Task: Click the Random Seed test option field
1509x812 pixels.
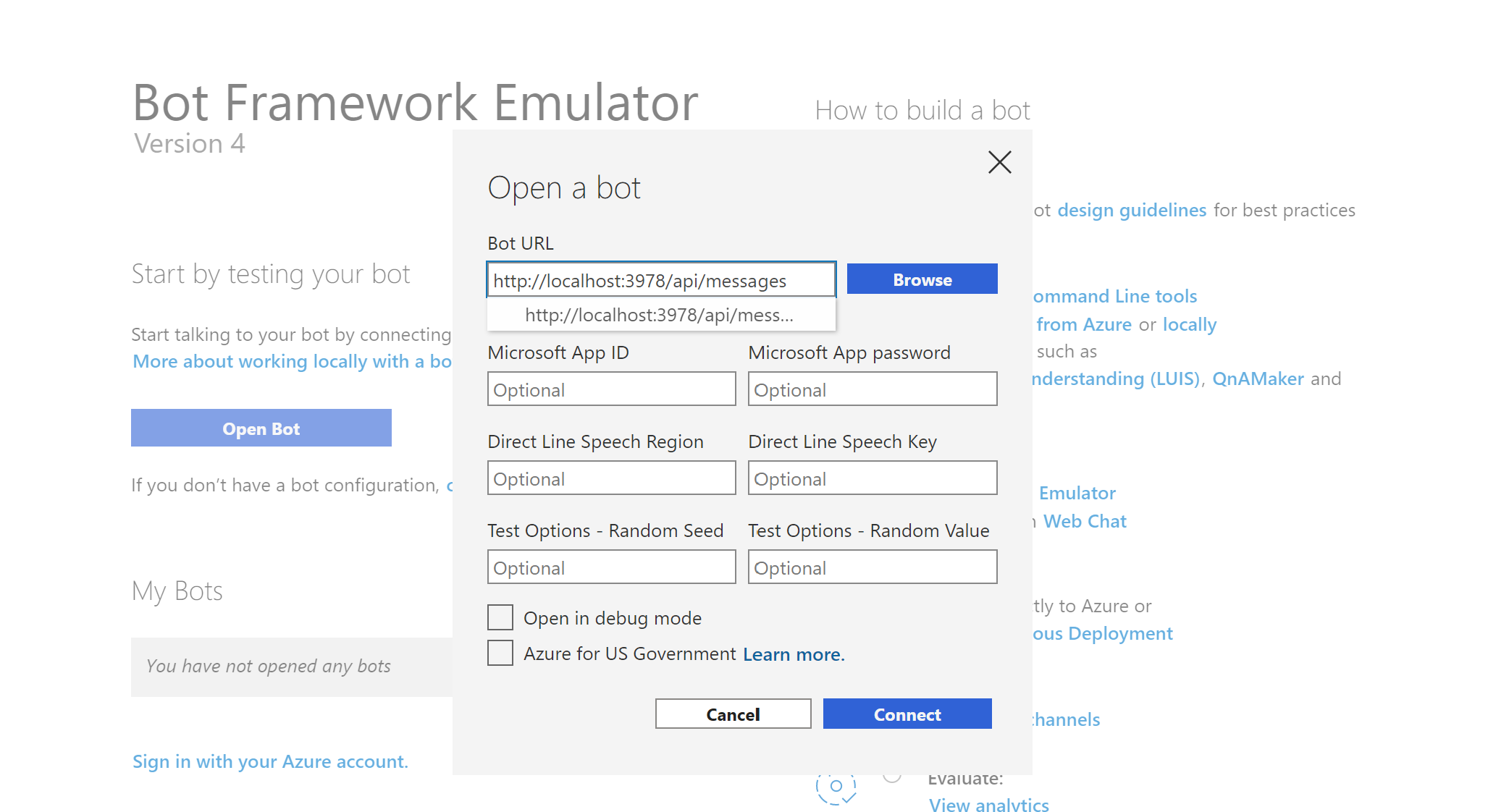Action: [x=611, y=567]
